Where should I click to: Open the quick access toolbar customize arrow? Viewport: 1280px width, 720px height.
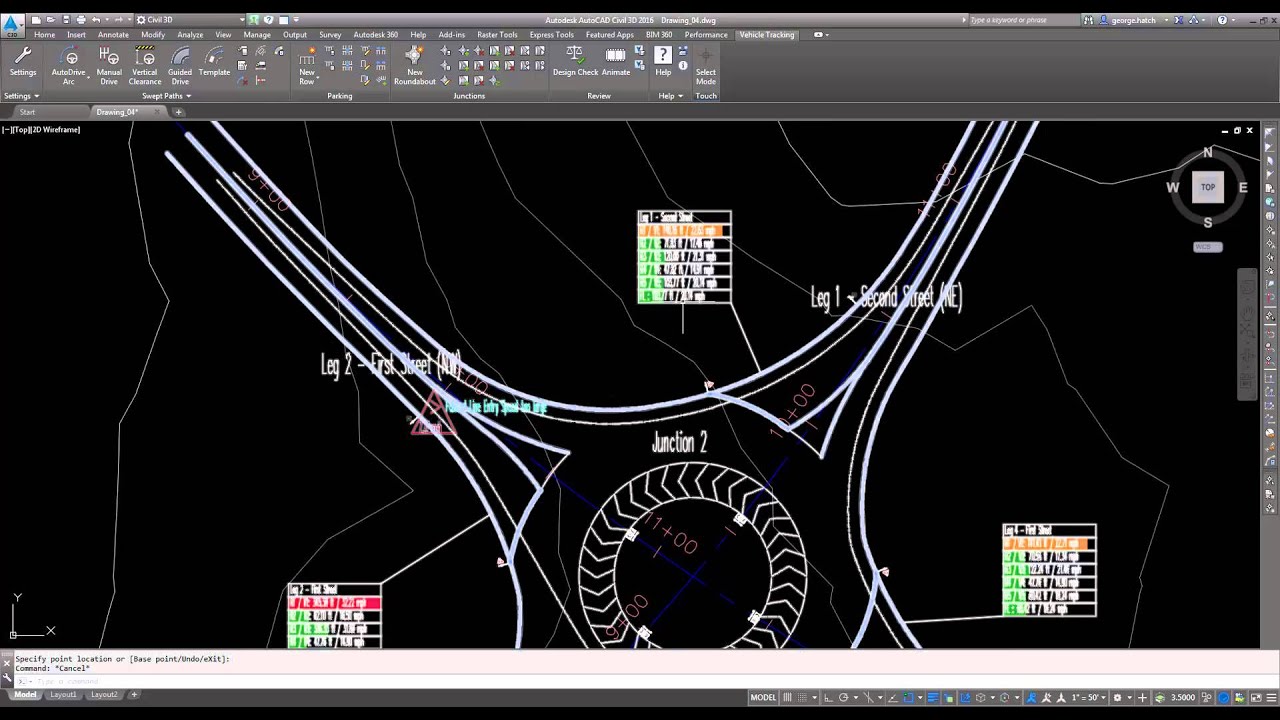[x=296, y=20]
